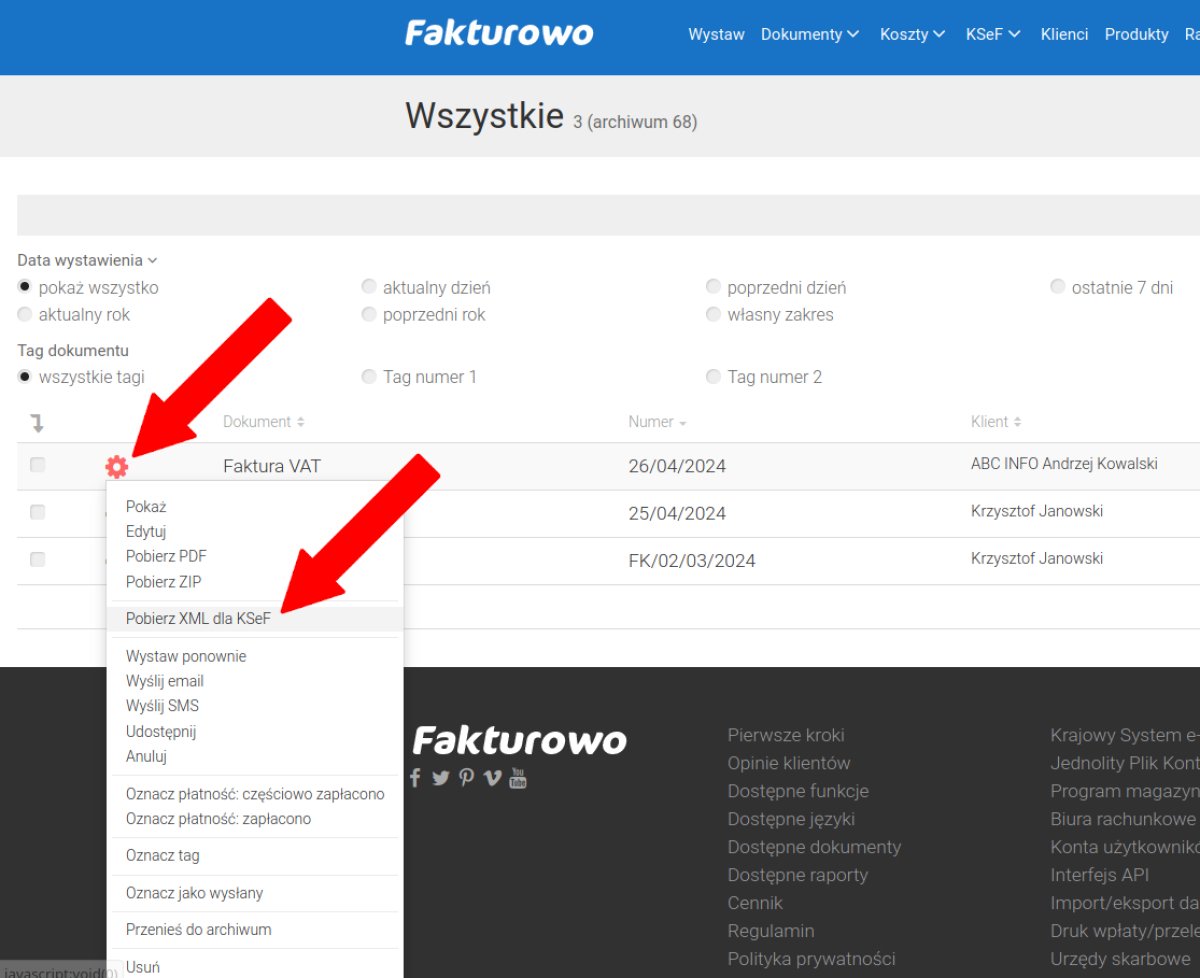Expand the 'Data wystawienia' filter dropdown
This screenshot has height=978, width=1200.
pos(87,260)
